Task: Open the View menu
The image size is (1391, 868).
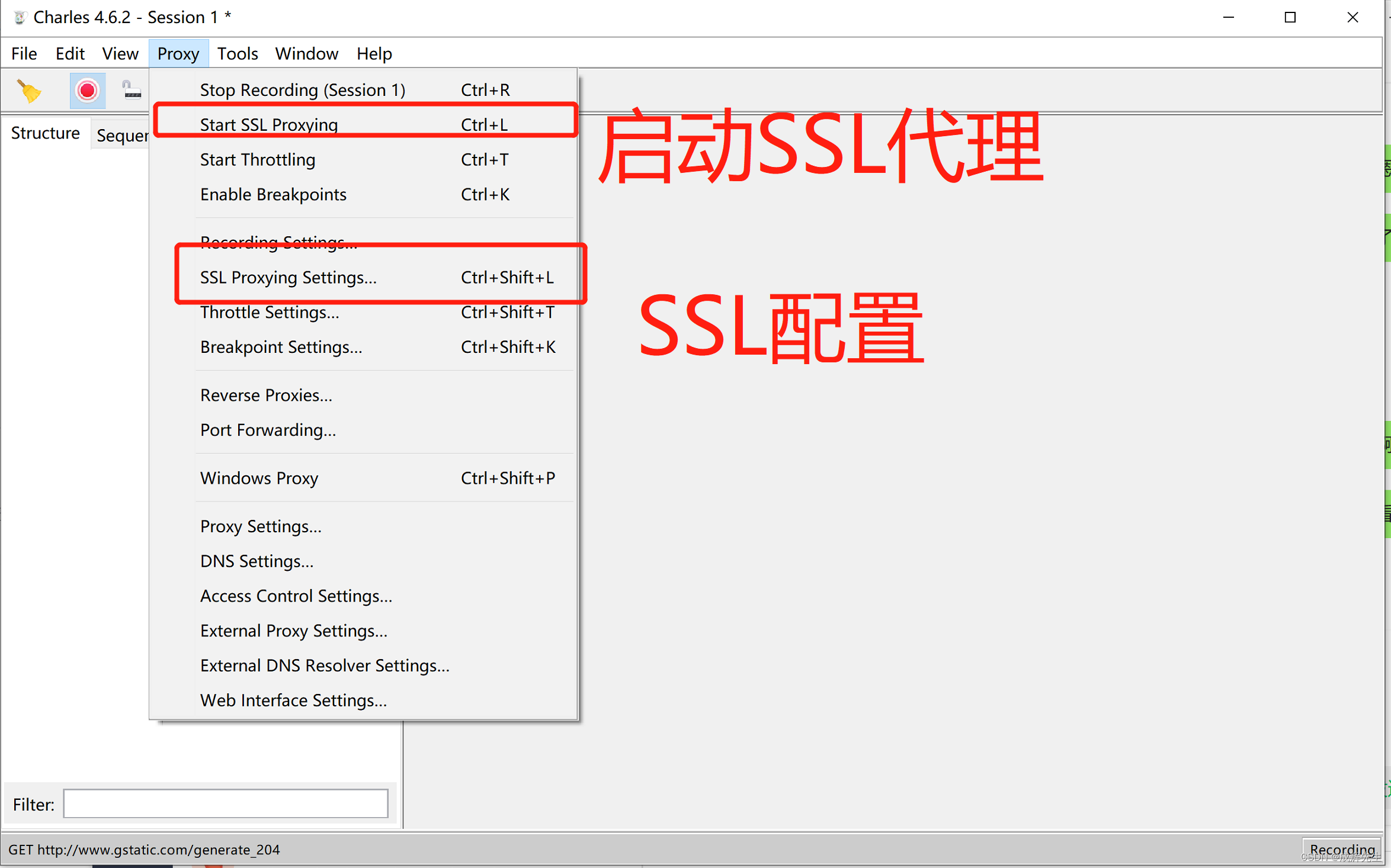Action: tap(120, 54)
